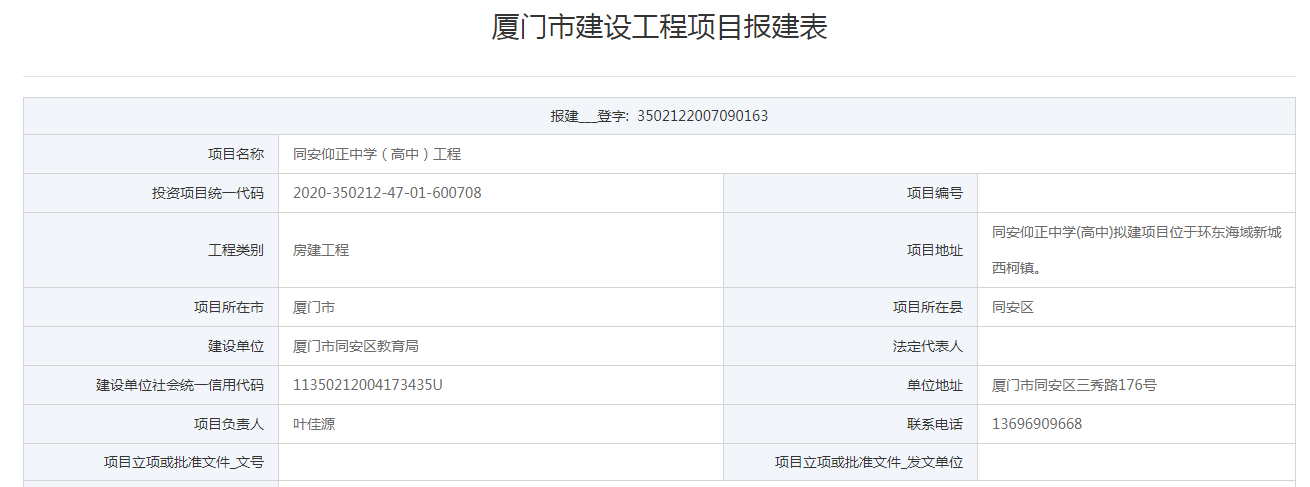1310x487 pixels.
Task: Click the empty 法定代表人 value cell
Action: [1136, 346]
